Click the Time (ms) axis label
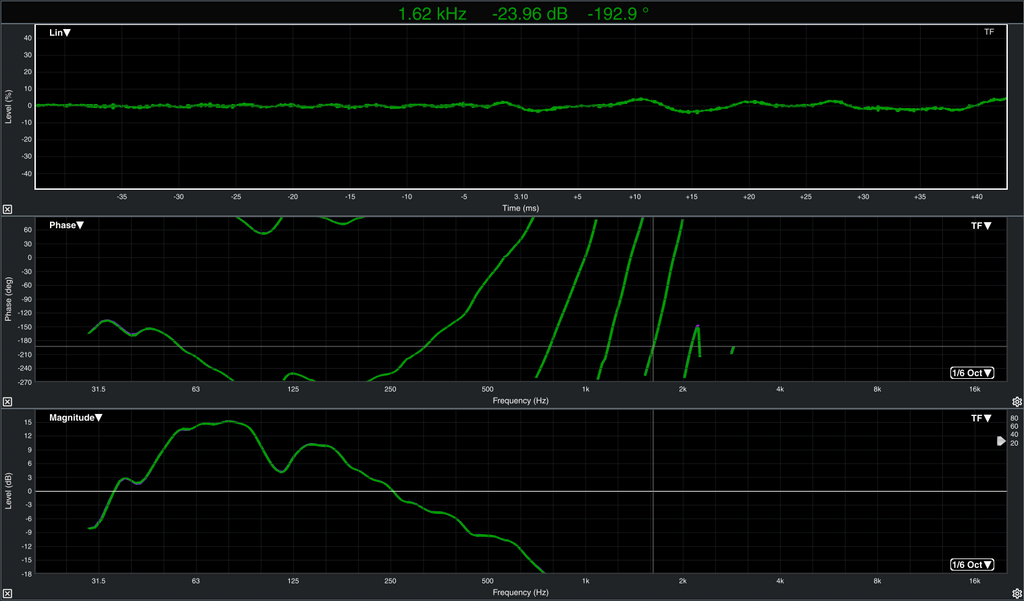The width and height of the screenshot is (1024, 601). tap(520, 208)
